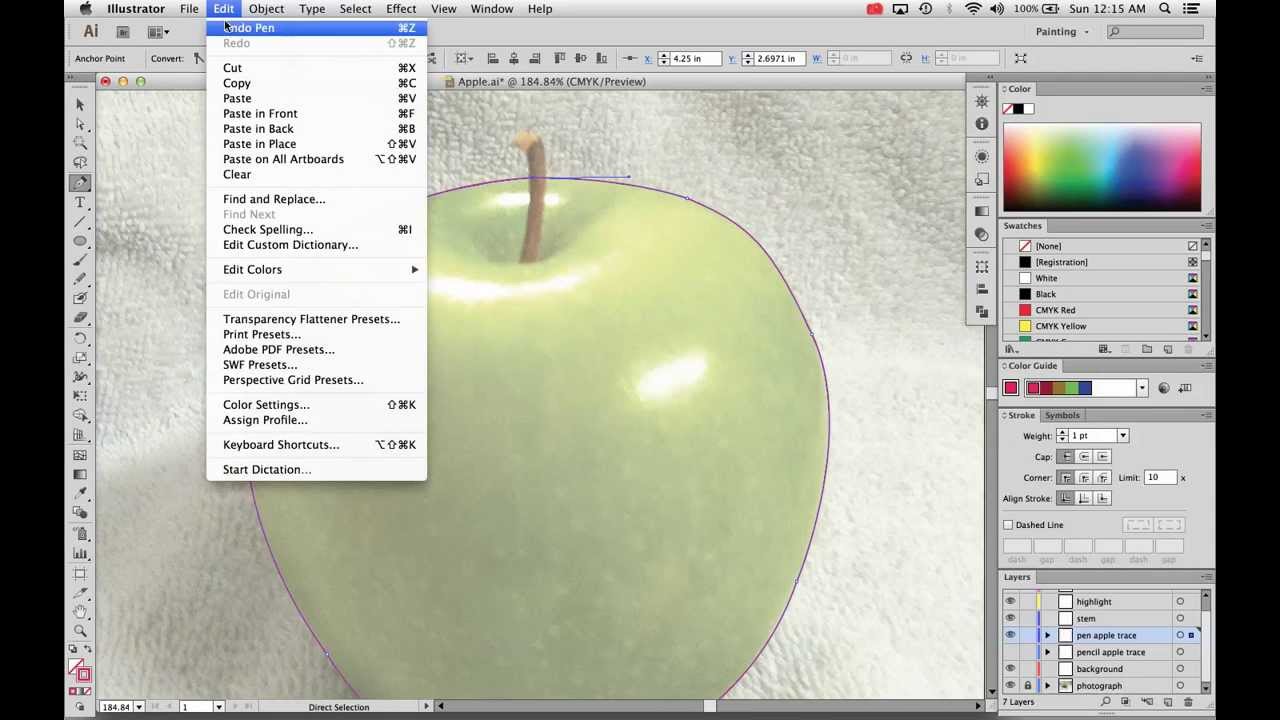Open the Align panel icon in dock
The width and height of the screenshot is (1280, 720).
tap(982, 289)
